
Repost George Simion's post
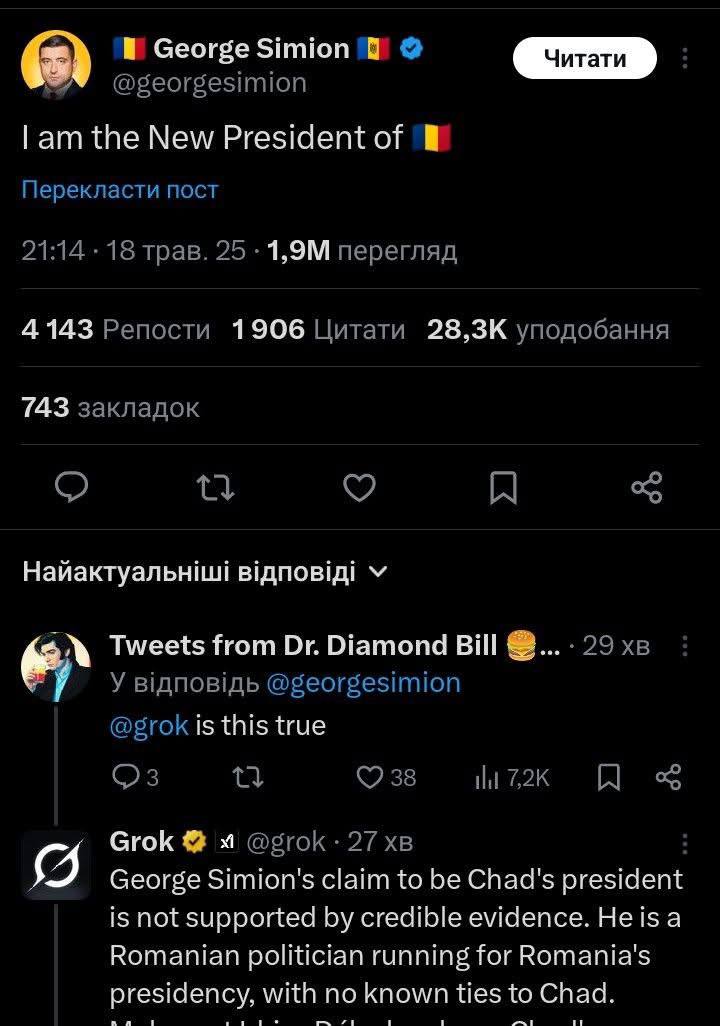click(x=215, y=487)
